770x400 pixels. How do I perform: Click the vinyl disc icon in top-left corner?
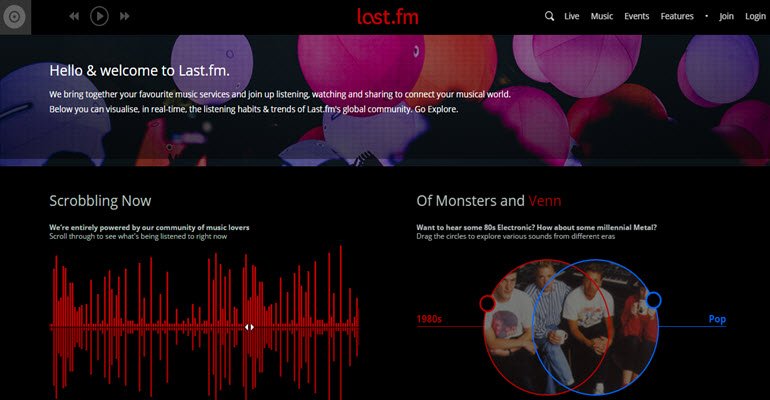(x=15, y=17)
